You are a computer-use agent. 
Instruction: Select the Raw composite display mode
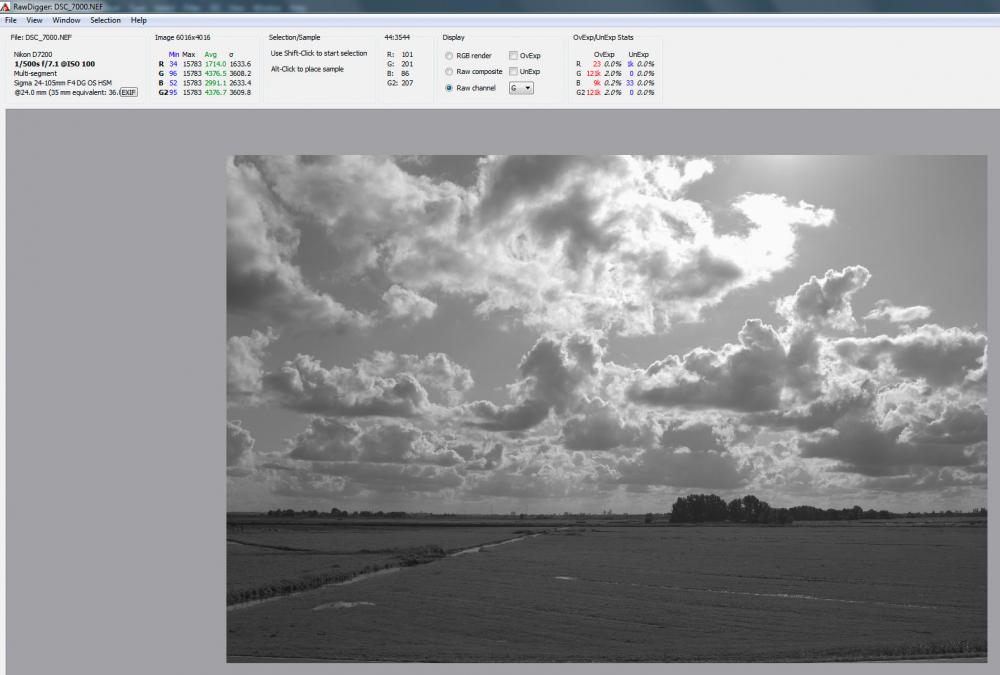(x=449, y=72)
